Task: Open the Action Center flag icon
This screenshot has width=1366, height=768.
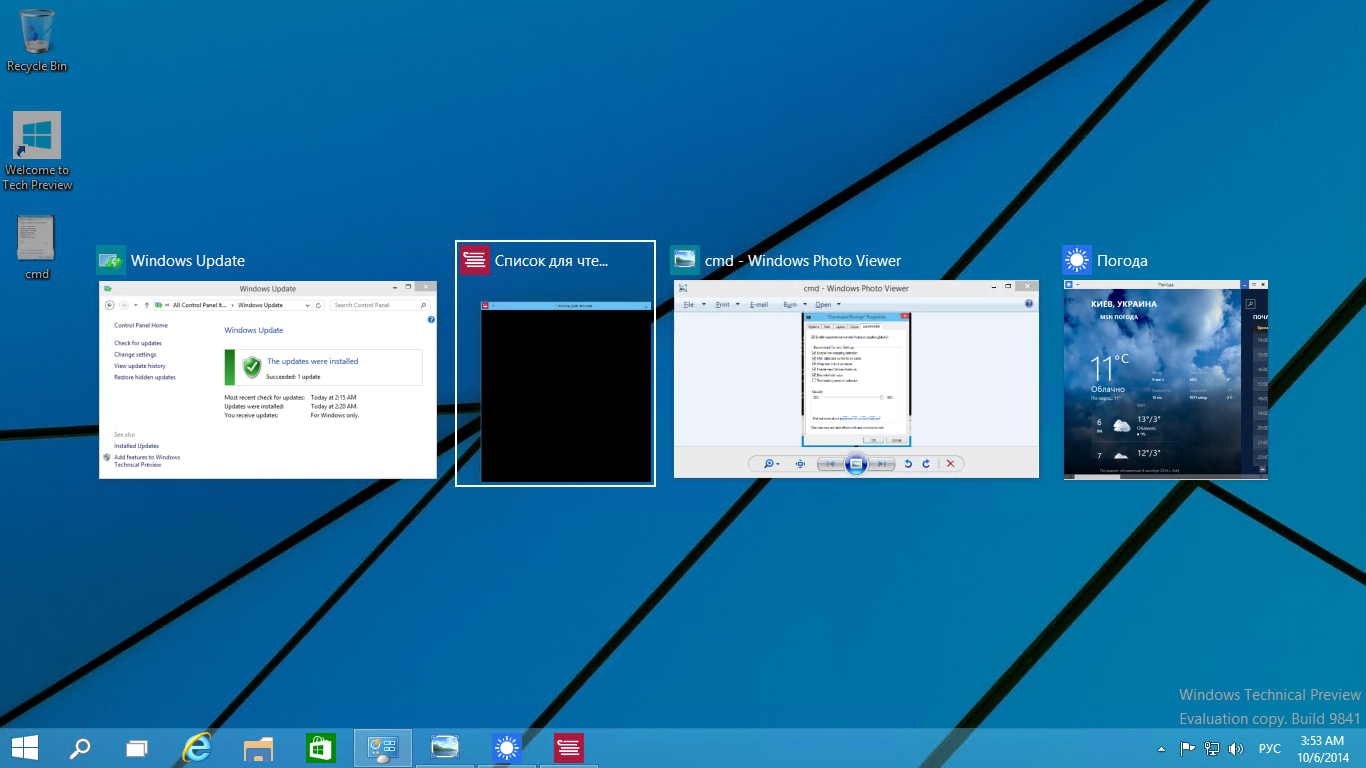Action: coord(1187,748)
